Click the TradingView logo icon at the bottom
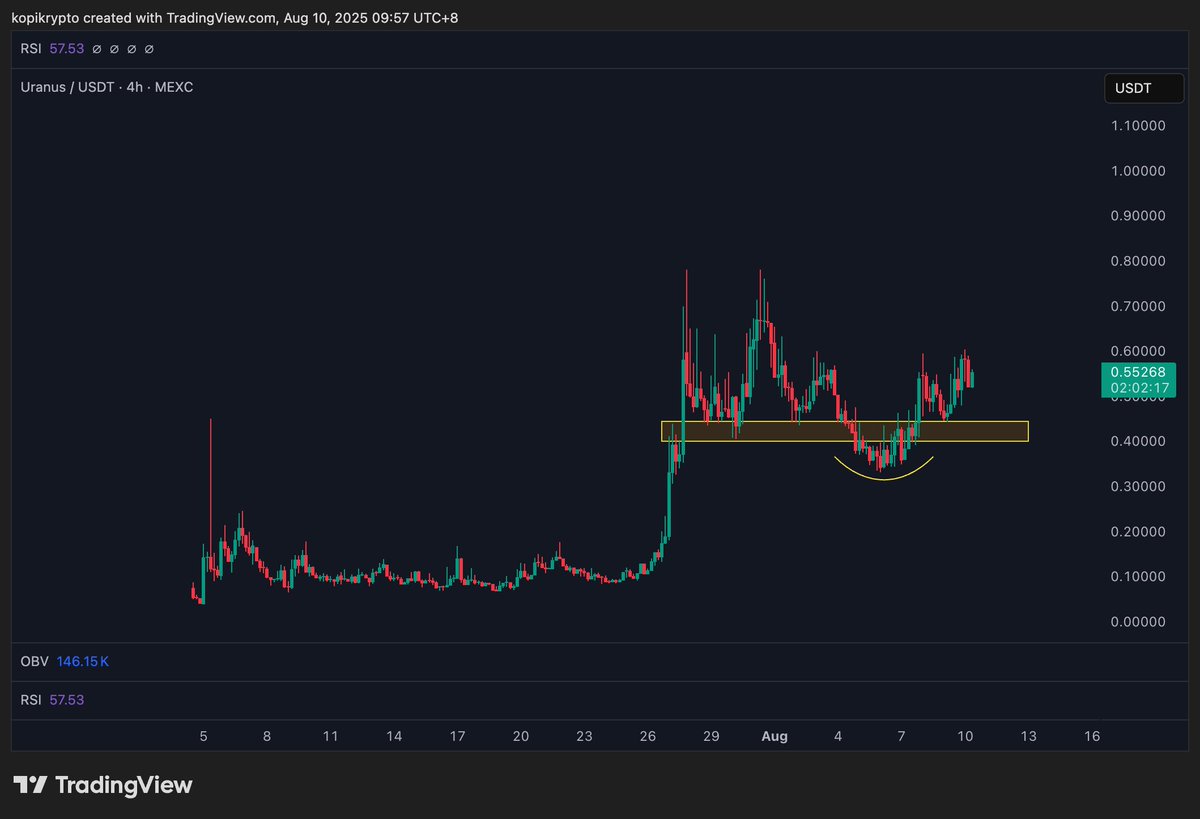The height and width of the screenshot is (819, 1200). tap(30, 785)
